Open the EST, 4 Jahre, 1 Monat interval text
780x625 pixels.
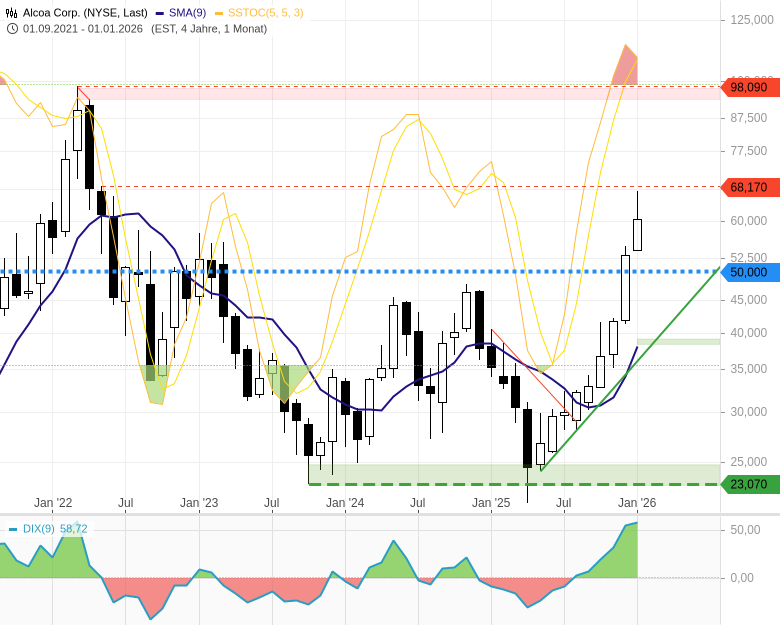point(209,28)
